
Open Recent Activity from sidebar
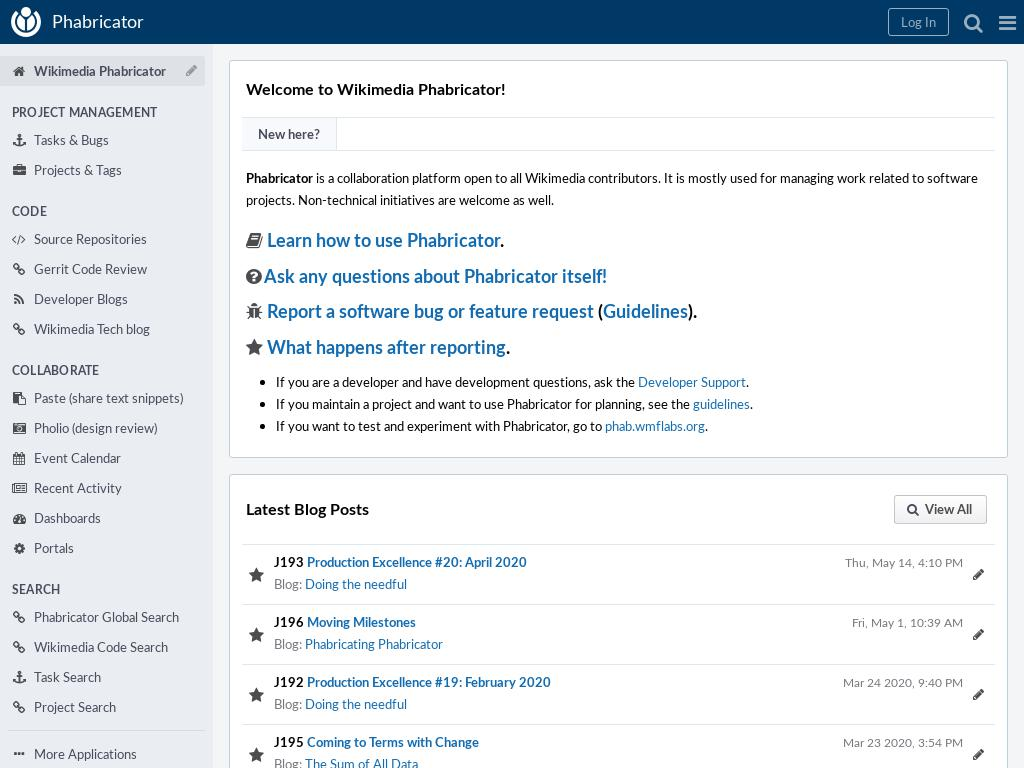point(78,488)
